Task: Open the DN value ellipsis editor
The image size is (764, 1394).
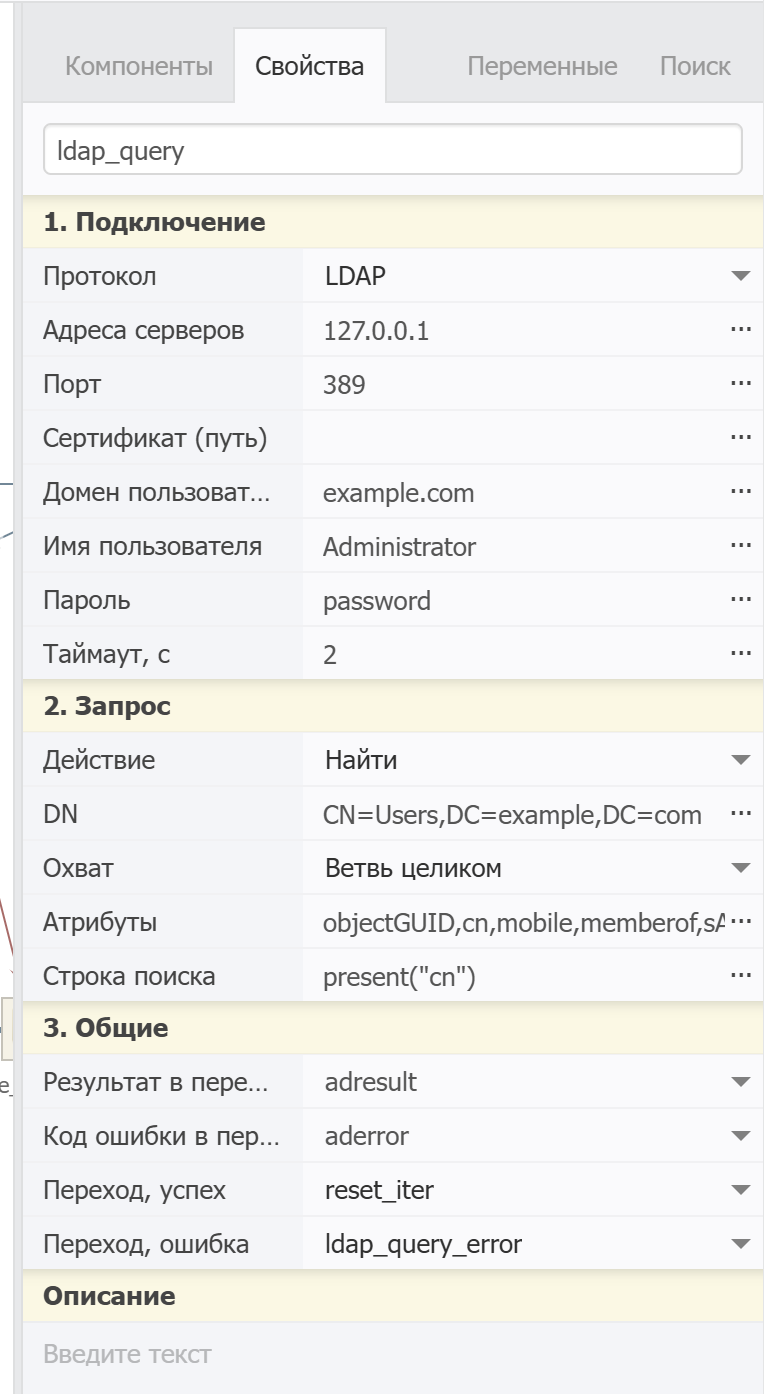Action: 740,814
